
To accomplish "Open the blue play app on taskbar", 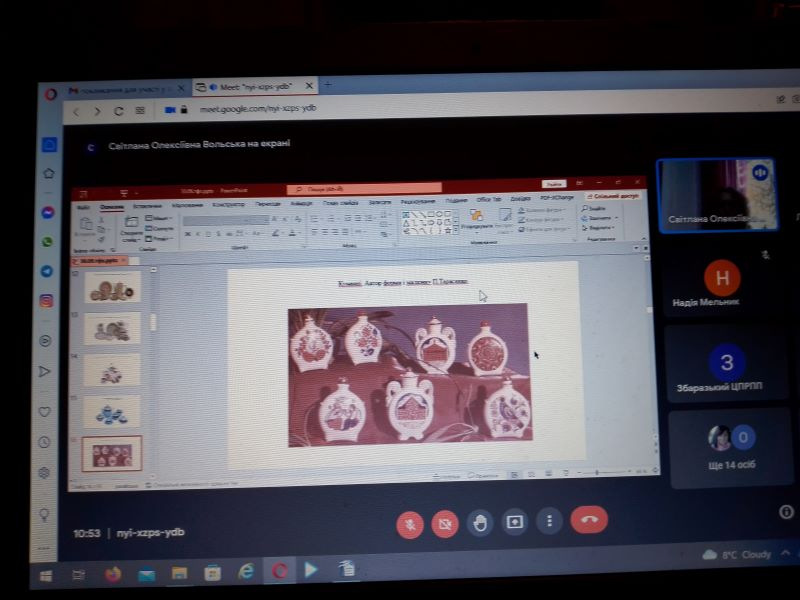I will [311, 569].
